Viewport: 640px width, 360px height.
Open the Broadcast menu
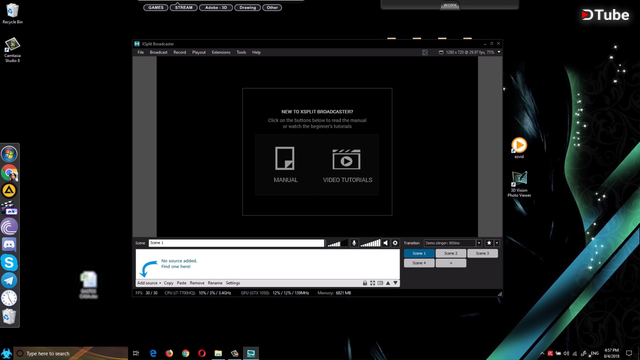click(x=158, y=52)
